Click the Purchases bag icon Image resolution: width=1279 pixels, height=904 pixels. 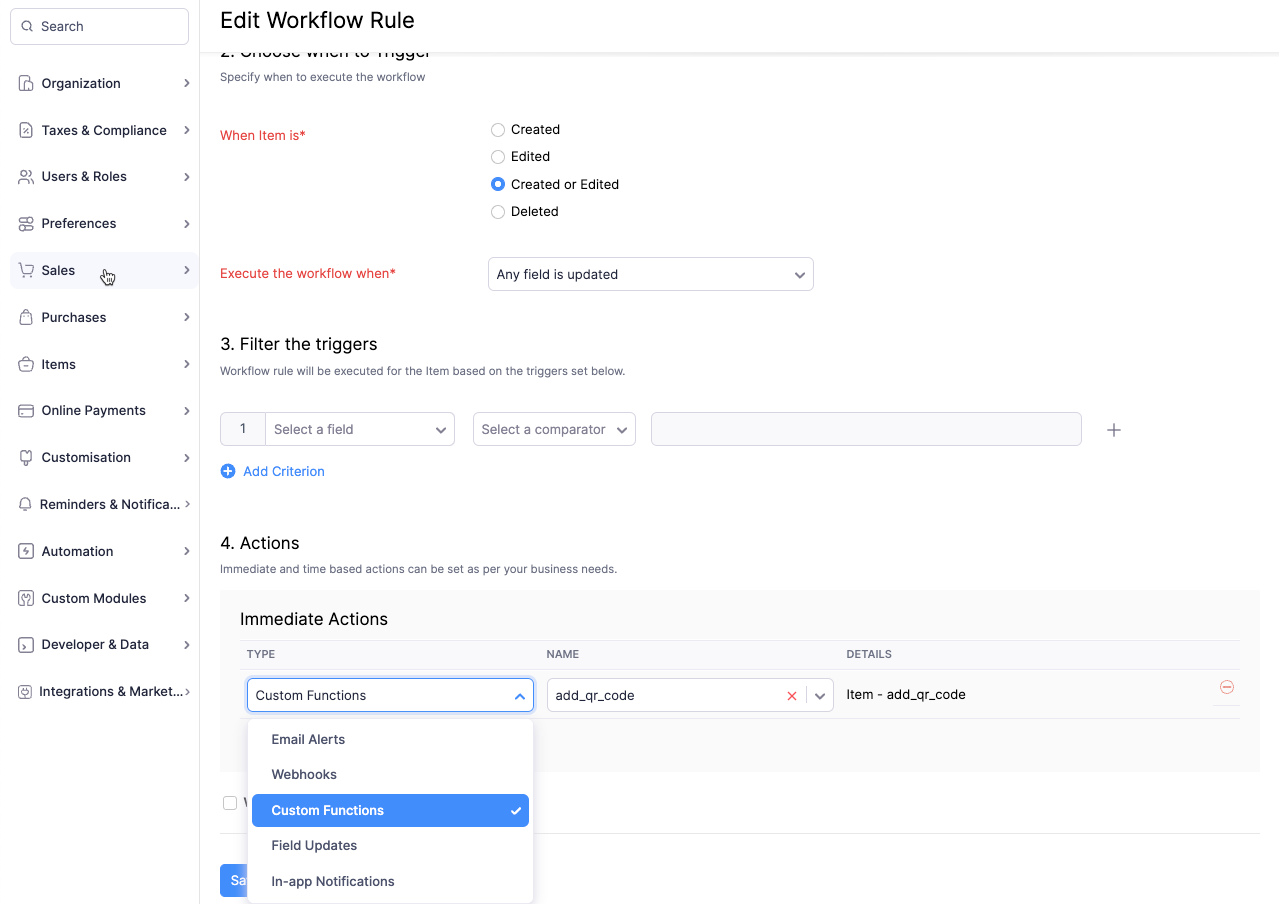(26, 317)
